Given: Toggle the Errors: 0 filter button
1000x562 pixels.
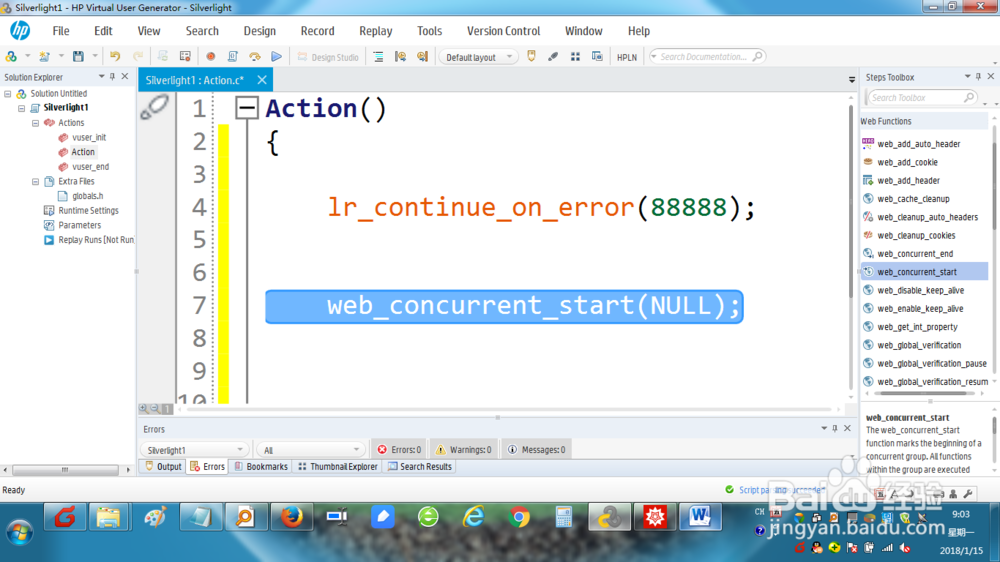Looking at the screenshot, I should pyautogui.click(x=399, y=450).
